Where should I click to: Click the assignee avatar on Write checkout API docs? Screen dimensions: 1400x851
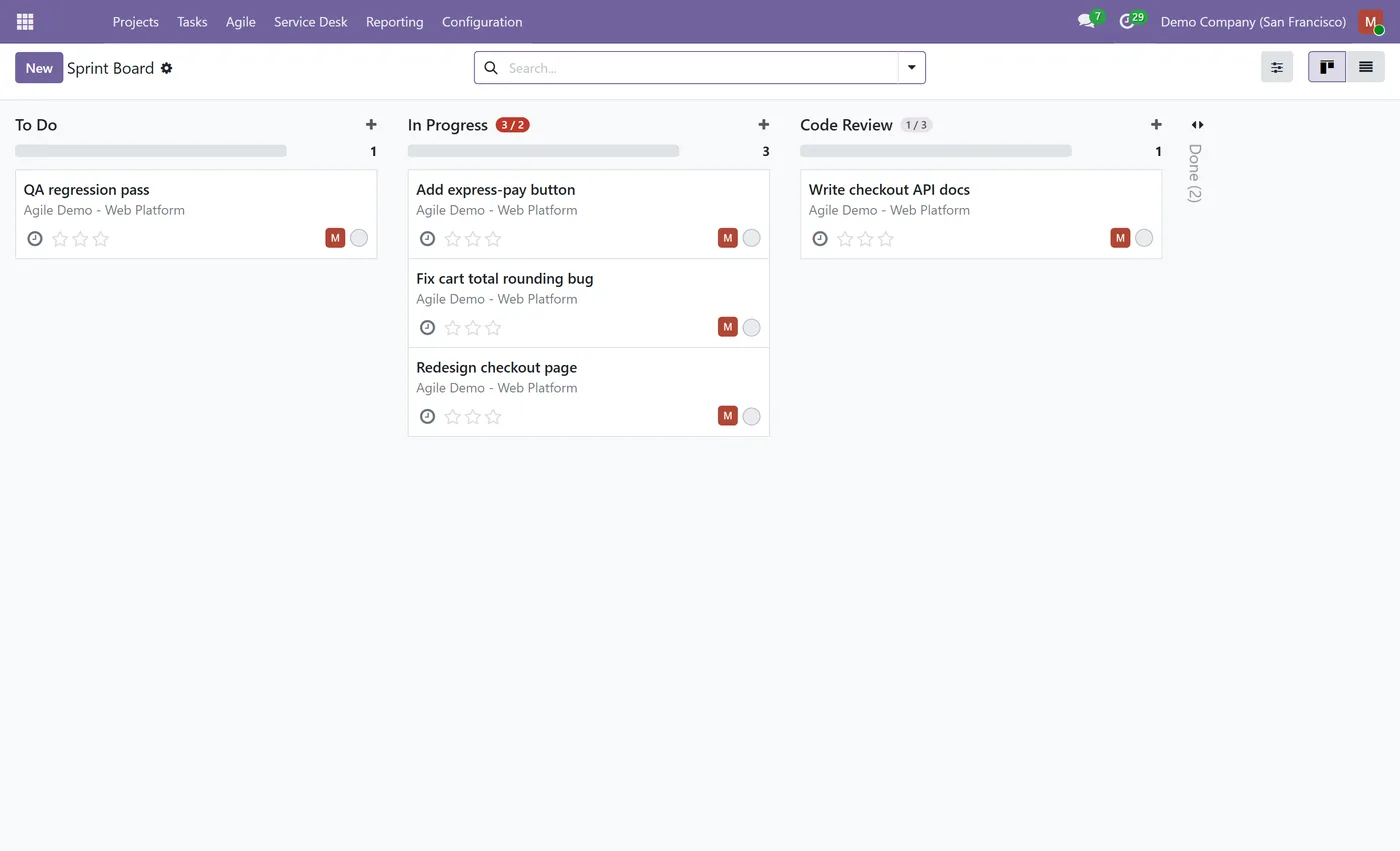1120,238
